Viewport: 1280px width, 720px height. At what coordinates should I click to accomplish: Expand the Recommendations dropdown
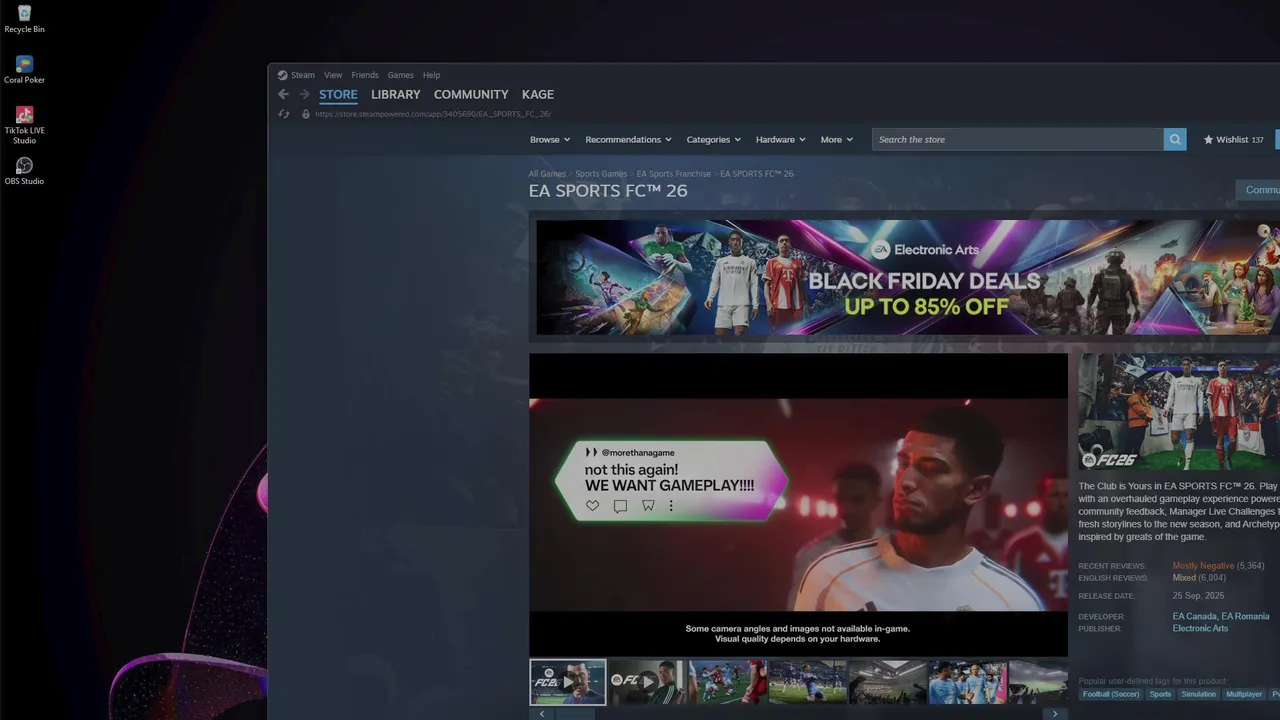628,140
